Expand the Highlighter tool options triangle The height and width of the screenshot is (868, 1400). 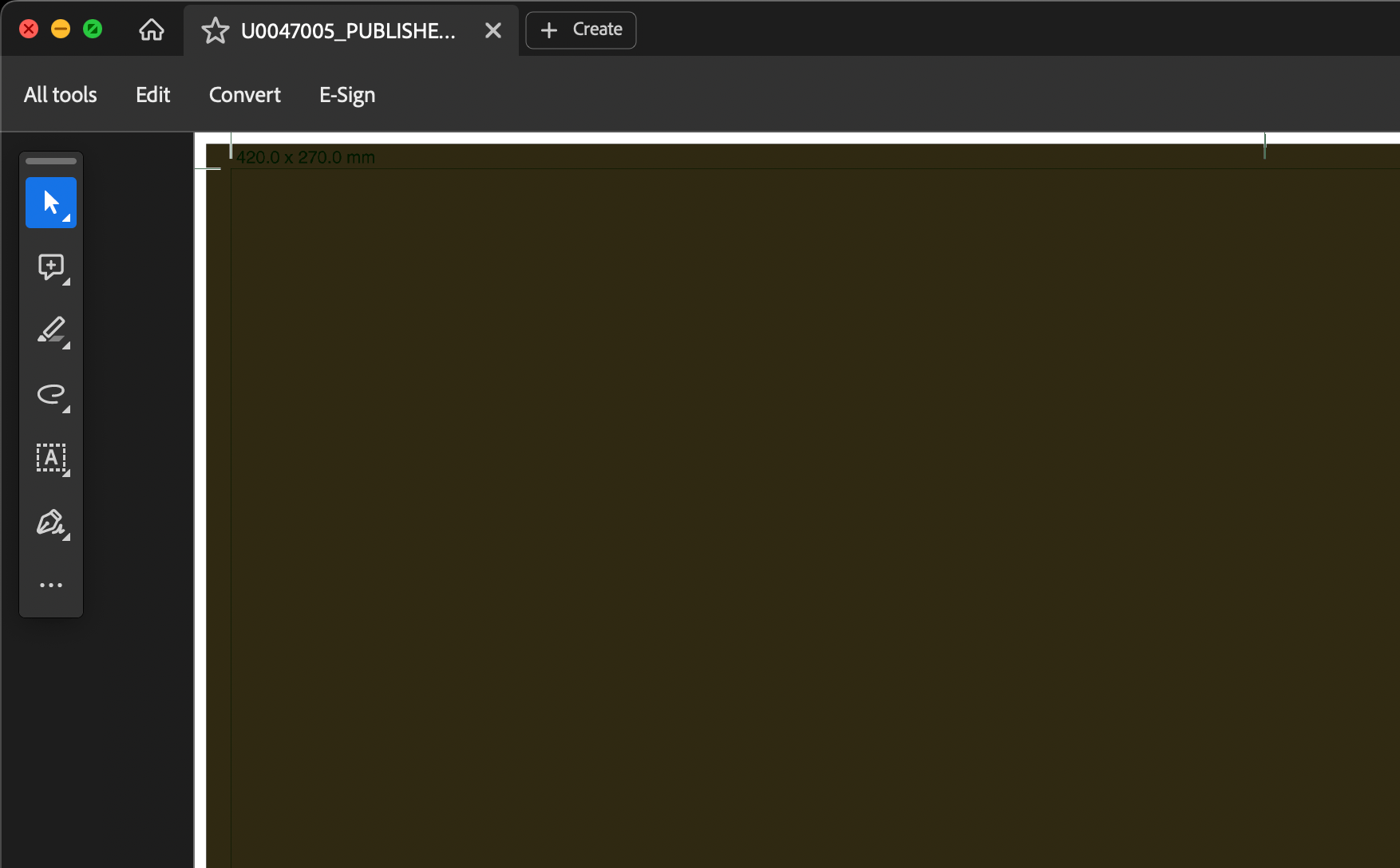(x=67, y=346)
